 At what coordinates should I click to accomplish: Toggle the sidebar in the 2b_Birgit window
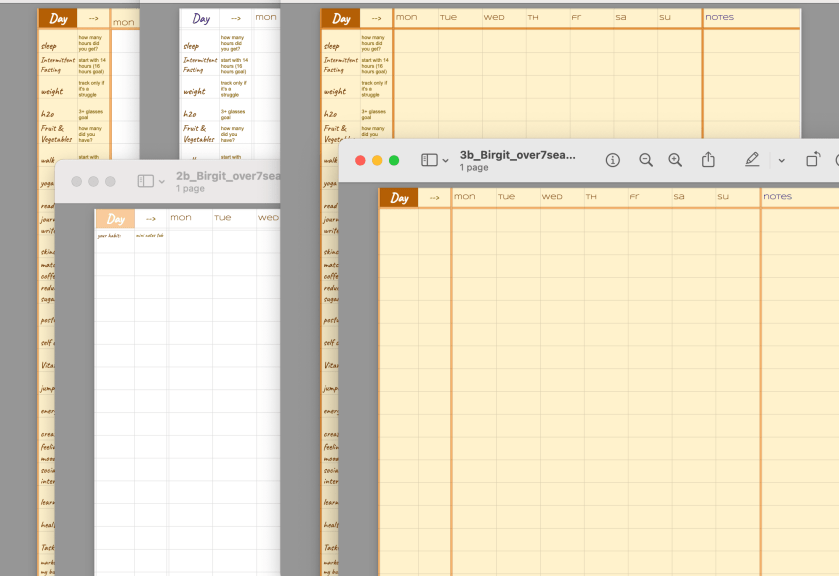[x=145, y=181]
